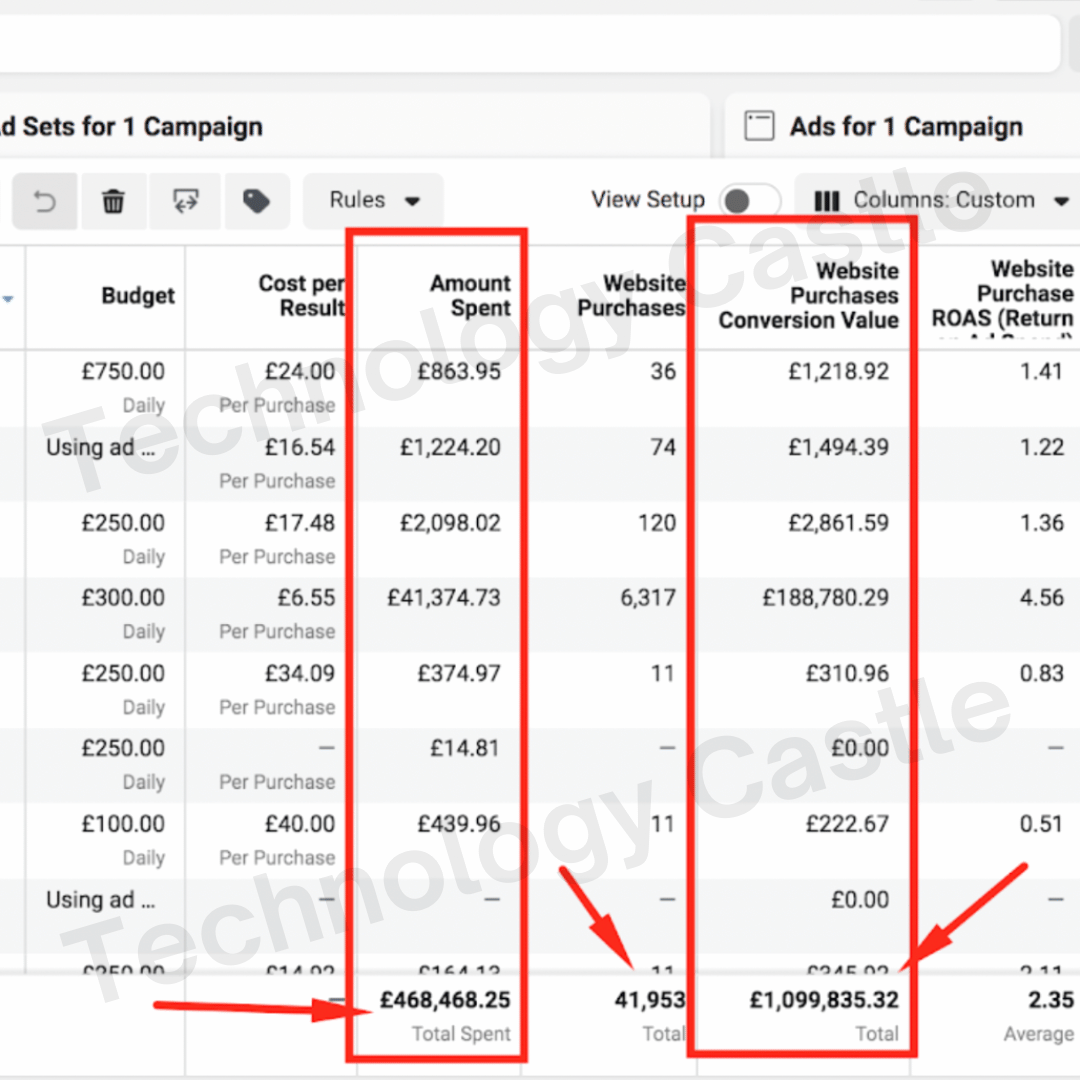Toggle the View Setup switch on
The height and width of the screenshot is (1080, 1080).
click(750, 200)
